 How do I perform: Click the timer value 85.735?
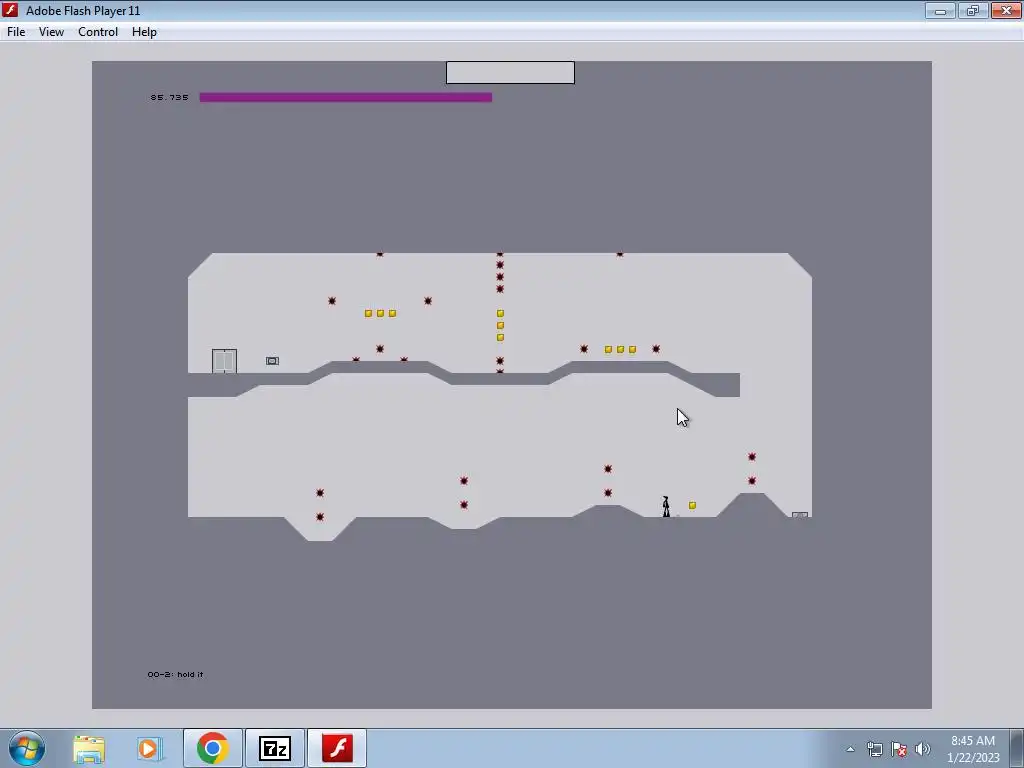pos(169,97)
